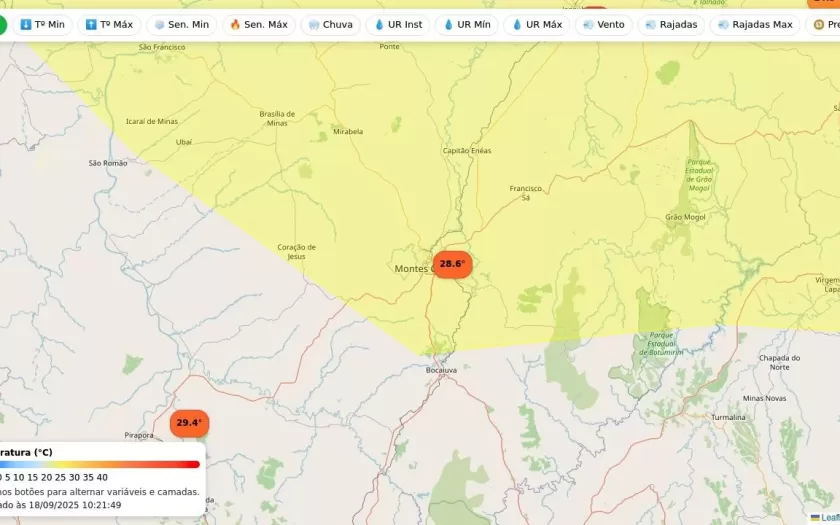Screen dimensions: 840x525
Task: Open the 28.6° Montes Claros station marker
Action: (x=452, y=265)
